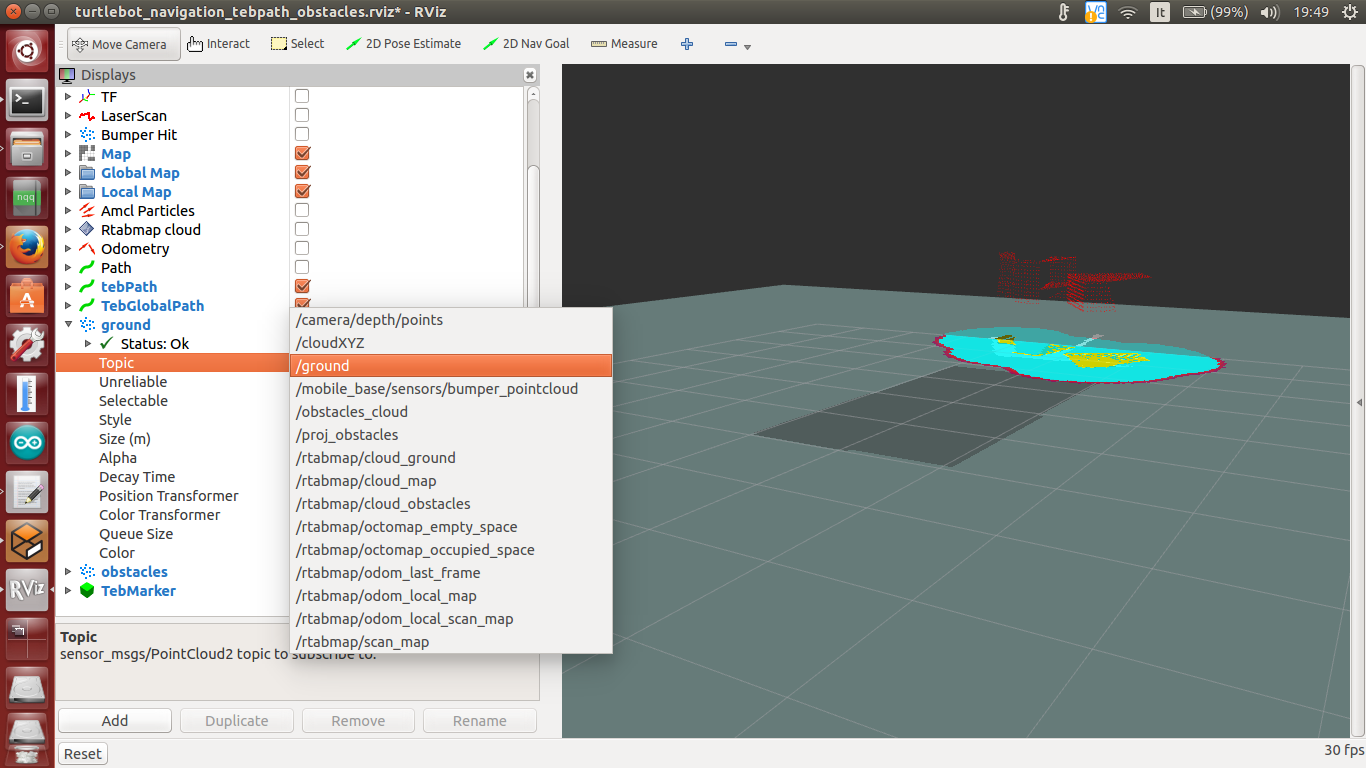The width and height of the screenshot is (1366, 768).
Task: Click the plus add-tool icon in toolbar
Action: click(687, 44)
